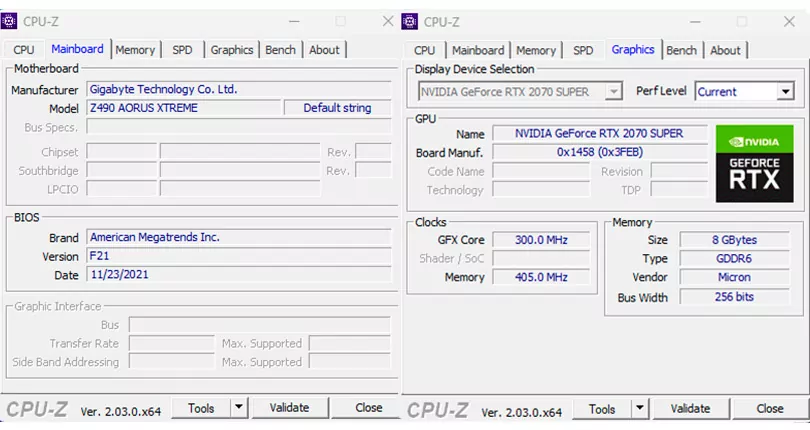Click the CPU-Z icon in left window title bar
The image size is (810, 430).
coord(10,21)
